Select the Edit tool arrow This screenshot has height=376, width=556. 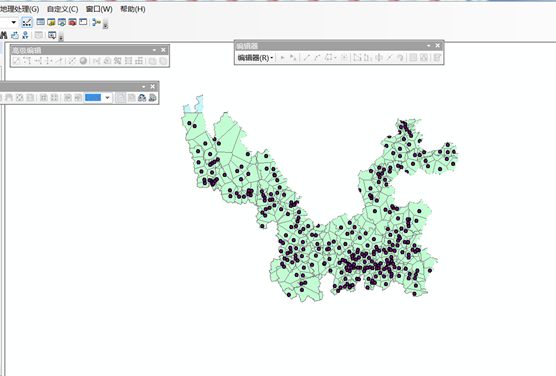(x=282, y=57)
